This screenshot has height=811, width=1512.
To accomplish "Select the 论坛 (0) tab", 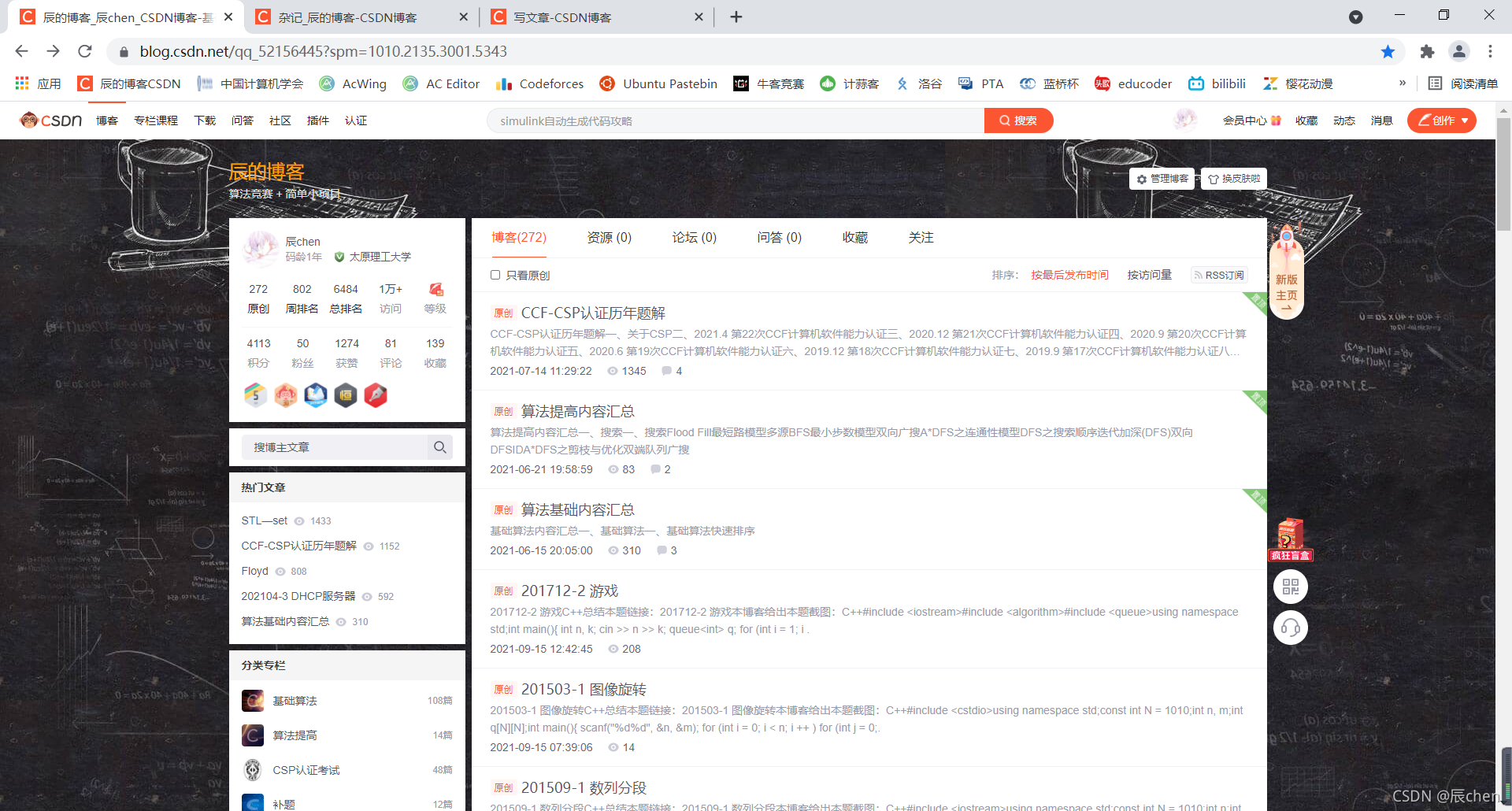I will pos(694,237).
